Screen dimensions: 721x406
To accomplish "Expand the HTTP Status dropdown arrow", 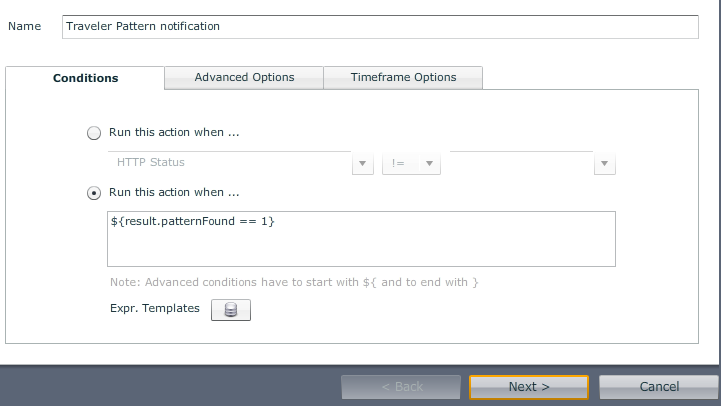I will pyautogui.click(x=363, y=163).
